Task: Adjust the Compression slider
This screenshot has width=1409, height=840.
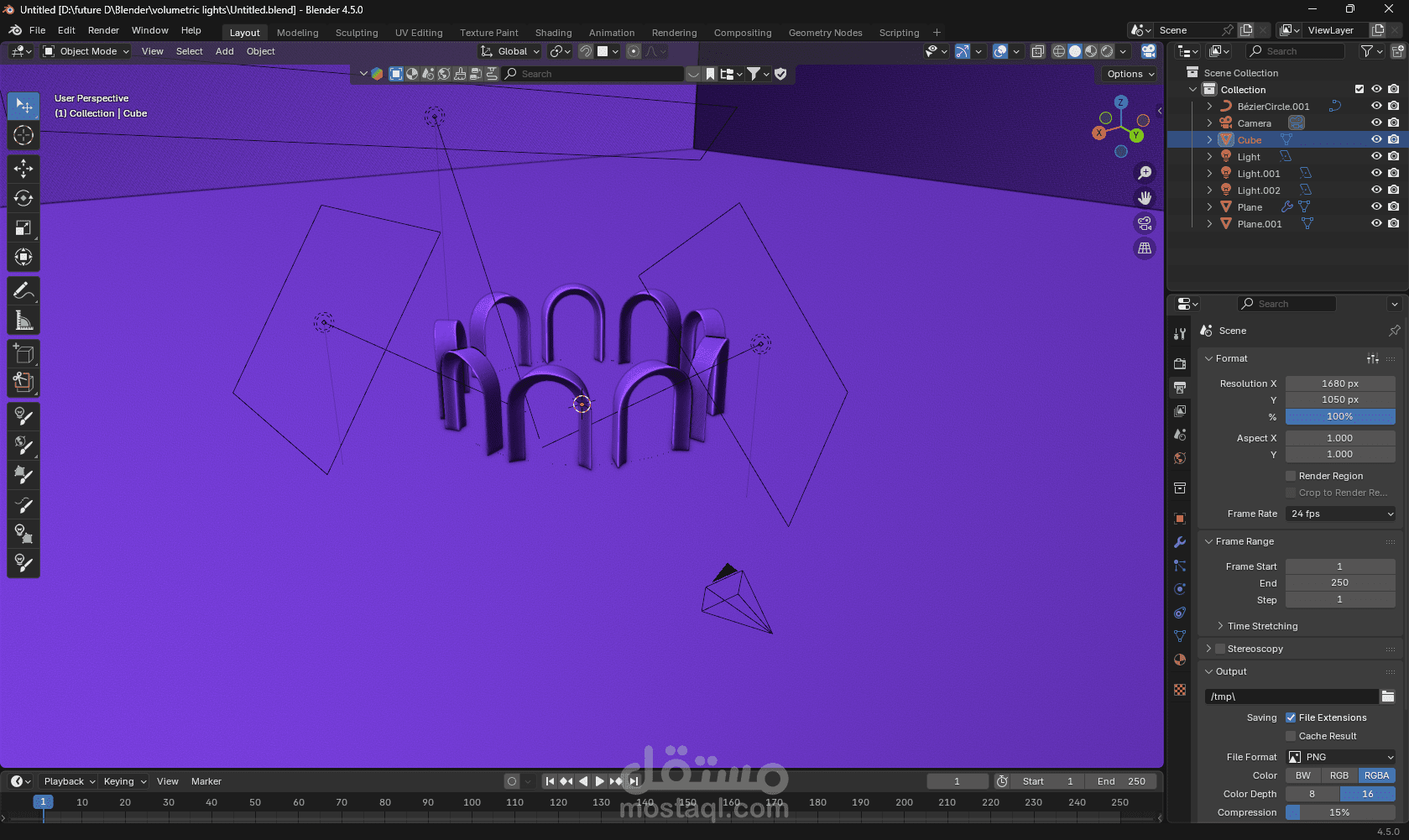Action: (x=1340, y=812)
